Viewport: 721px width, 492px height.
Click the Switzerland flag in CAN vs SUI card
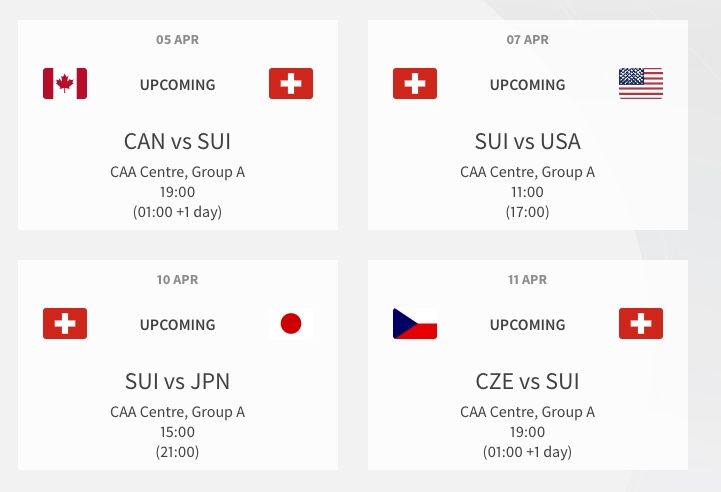[x=291, y=83]
